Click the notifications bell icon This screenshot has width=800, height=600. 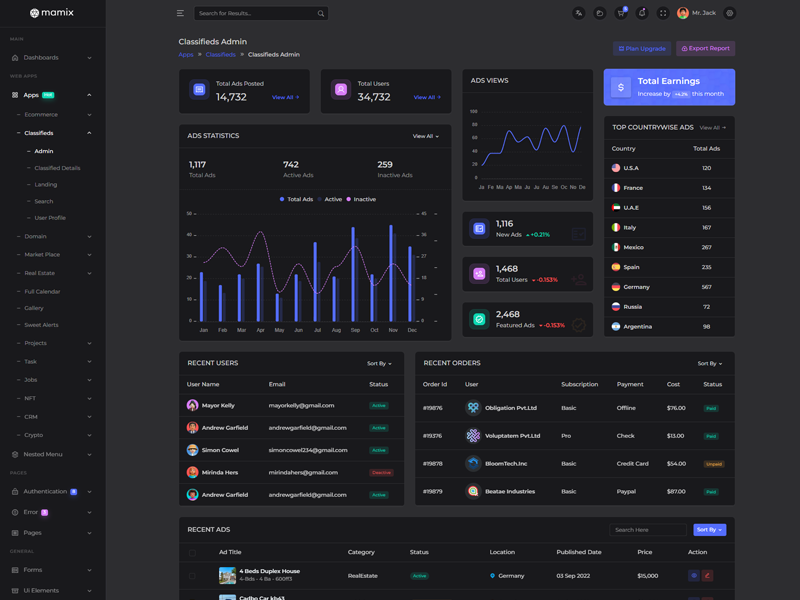coord(642,13)
